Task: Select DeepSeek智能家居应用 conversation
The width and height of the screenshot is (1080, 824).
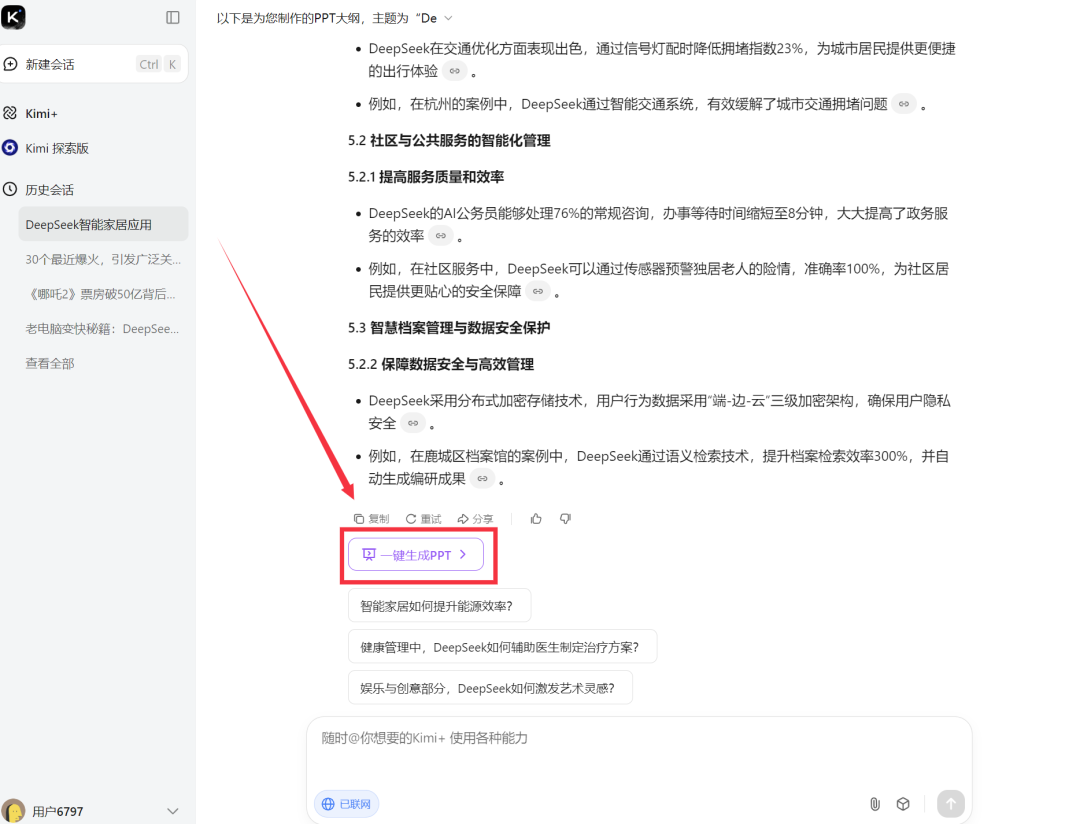Action: [x=103, y=225]
